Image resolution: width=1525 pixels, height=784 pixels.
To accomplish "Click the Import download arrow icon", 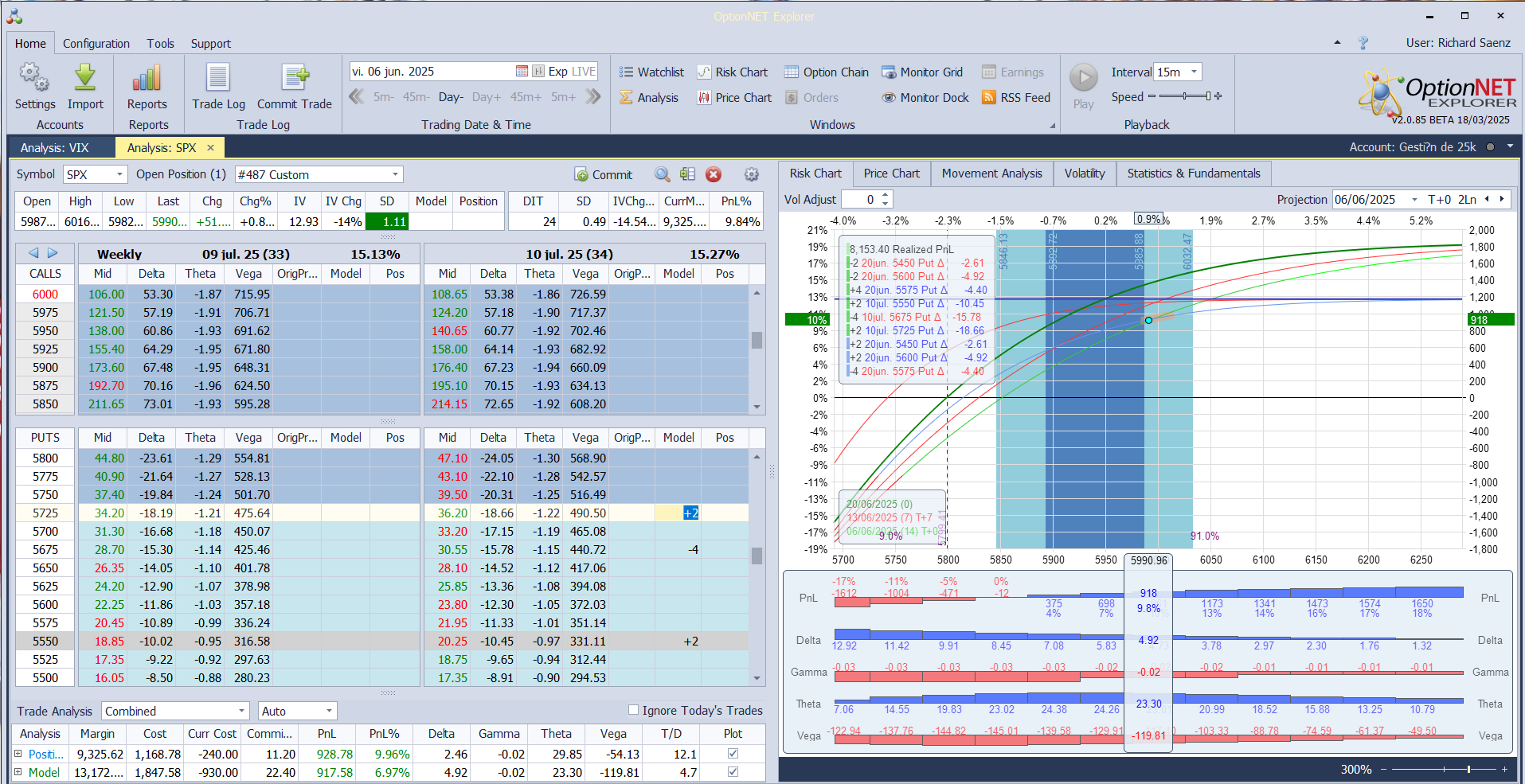I will [85, 78].
